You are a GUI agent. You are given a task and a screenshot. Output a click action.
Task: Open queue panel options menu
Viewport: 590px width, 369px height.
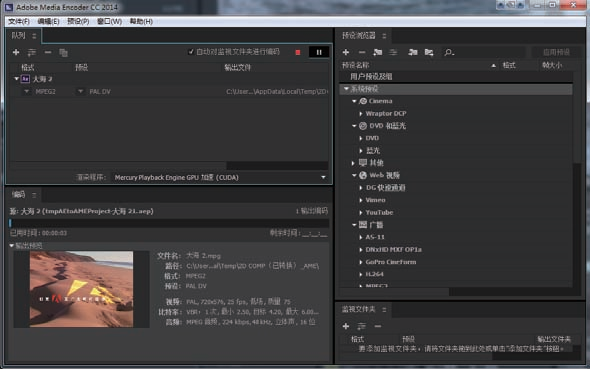click(34, 36)
